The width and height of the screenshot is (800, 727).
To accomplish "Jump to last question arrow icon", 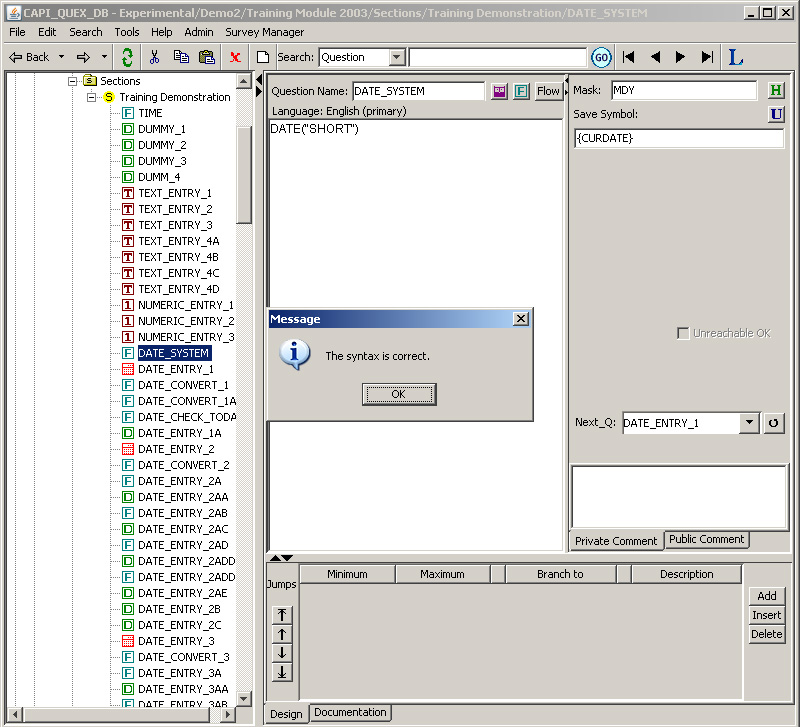I will pyautogui.click(x=707, y=57).
